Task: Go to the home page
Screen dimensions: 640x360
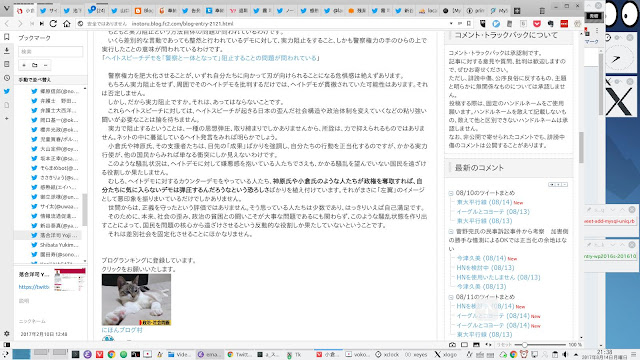Action: point(67,24)
